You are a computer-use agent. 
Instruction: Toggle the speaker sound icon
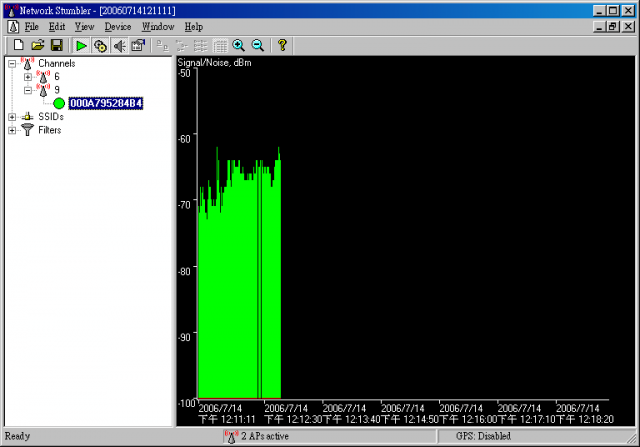119,46
